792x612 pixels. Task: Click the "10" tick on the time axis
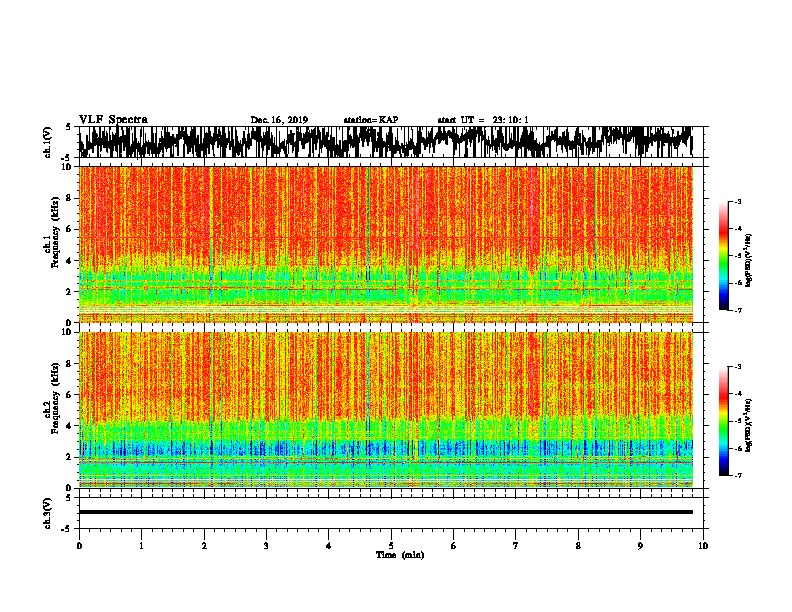pyautogui.click(x=703, y=546)
